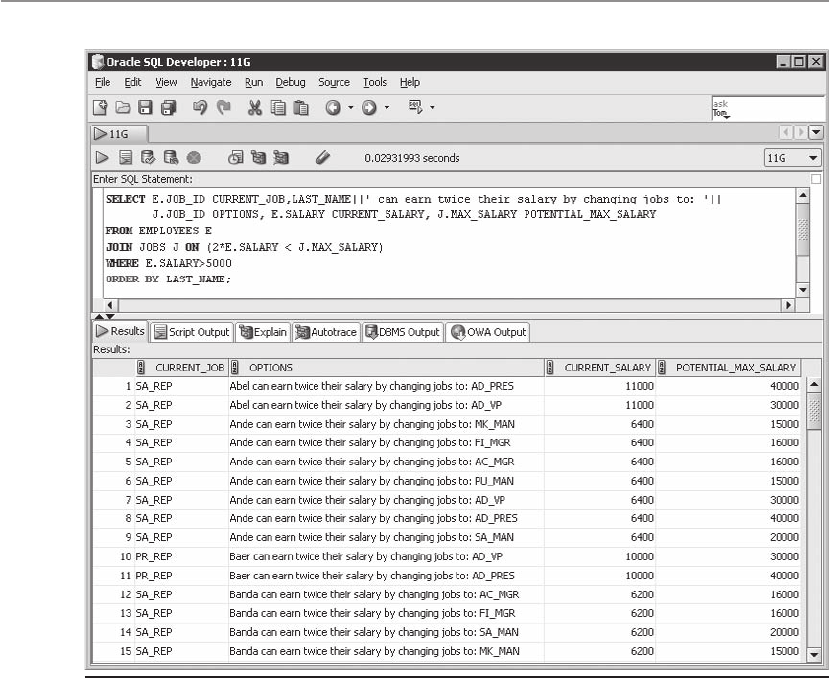Open the back navigation history dropdown arrow

coord(350,107)
